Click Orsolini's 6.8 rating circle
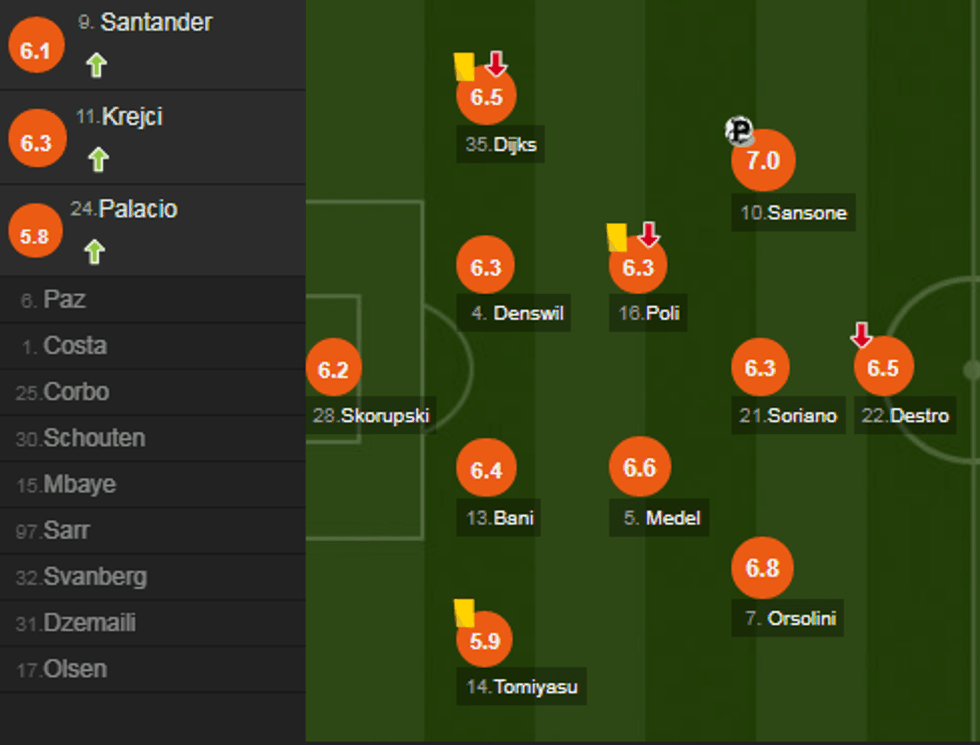The width and height of the screenshot is (980, 745). tap(762, 568)
